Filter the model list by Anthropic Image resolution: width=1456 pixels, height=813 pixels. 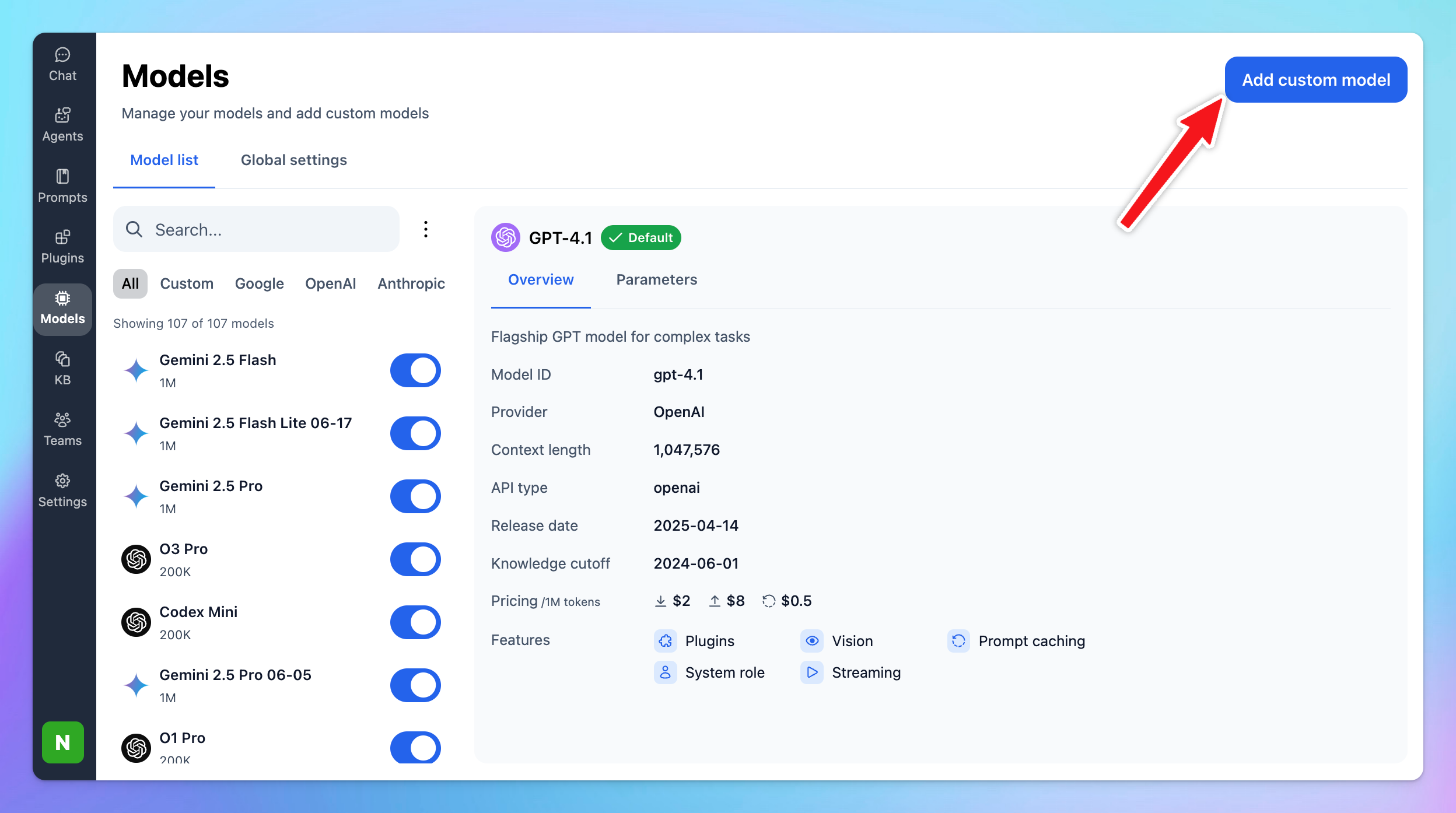411,283
